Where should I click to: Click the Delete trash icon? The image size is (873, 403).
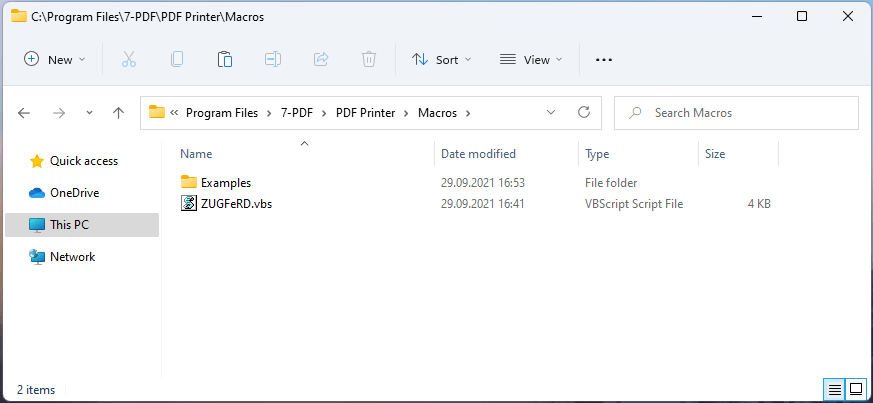[x=369, y=59]
